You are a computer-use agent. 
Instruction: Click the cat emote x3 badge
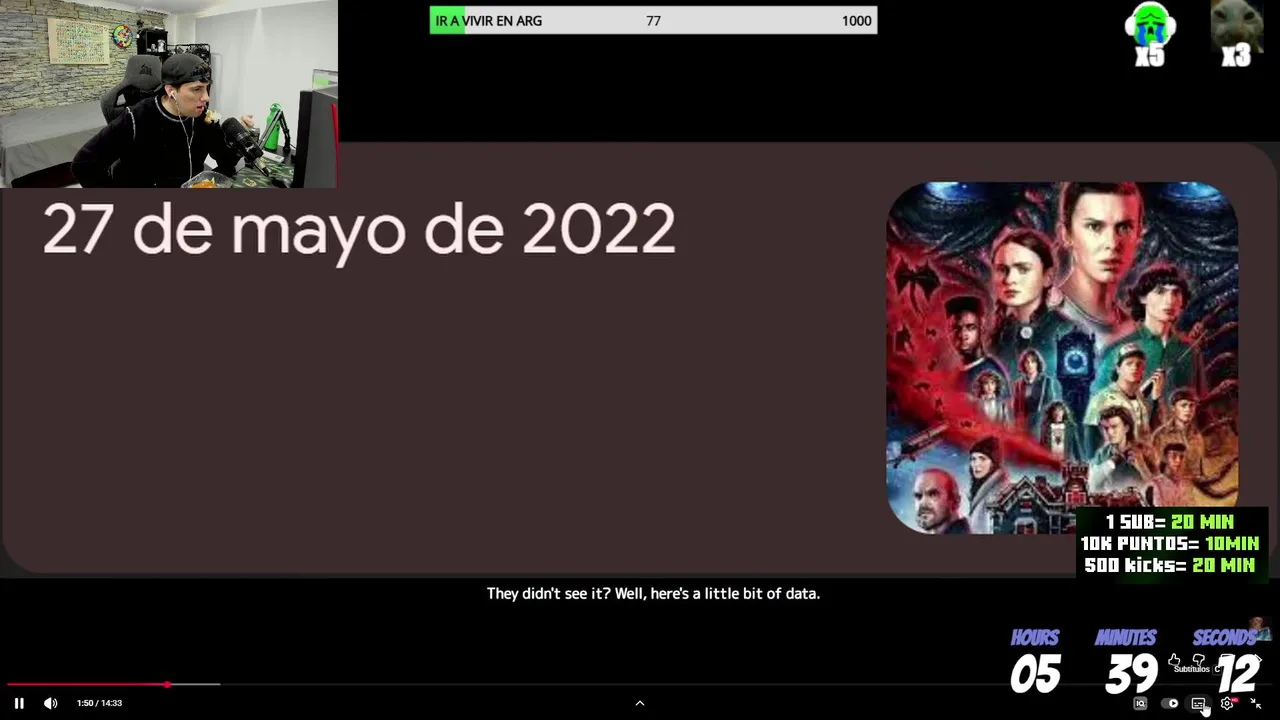(x=1236, y=35)
